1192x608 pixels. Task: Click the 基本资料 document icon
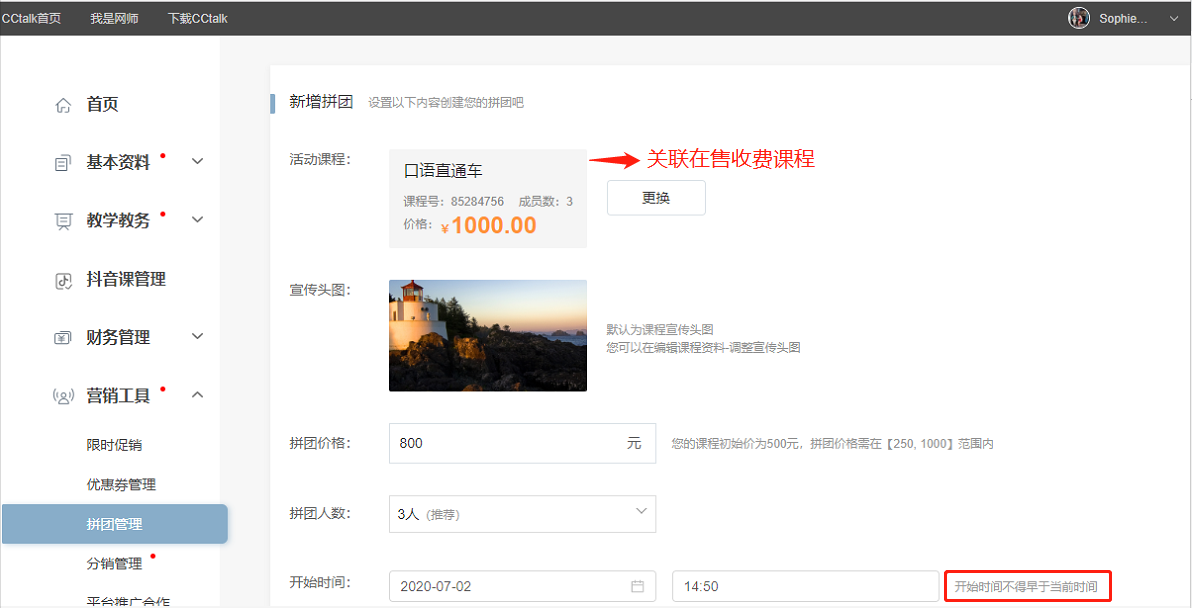point(63,163)
